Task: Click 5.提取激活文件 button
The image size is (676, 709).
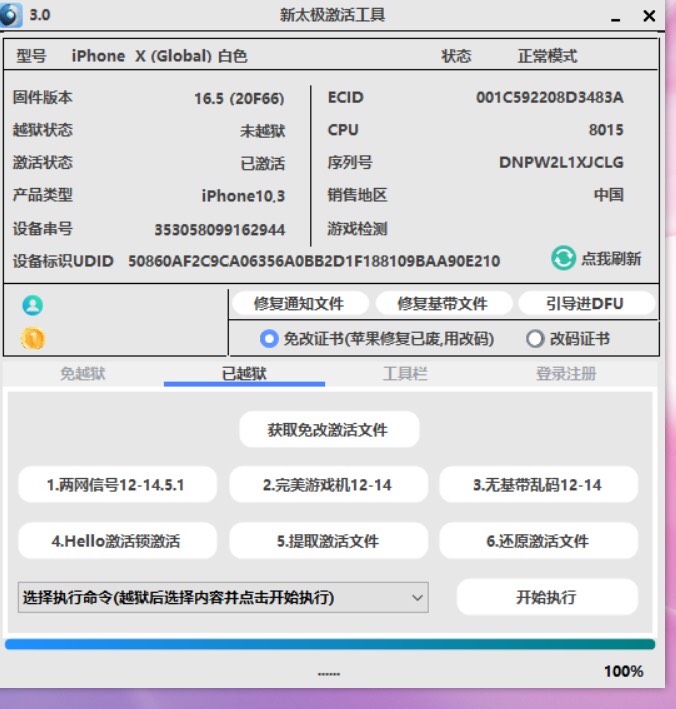Action: click(x=328, y=541)
